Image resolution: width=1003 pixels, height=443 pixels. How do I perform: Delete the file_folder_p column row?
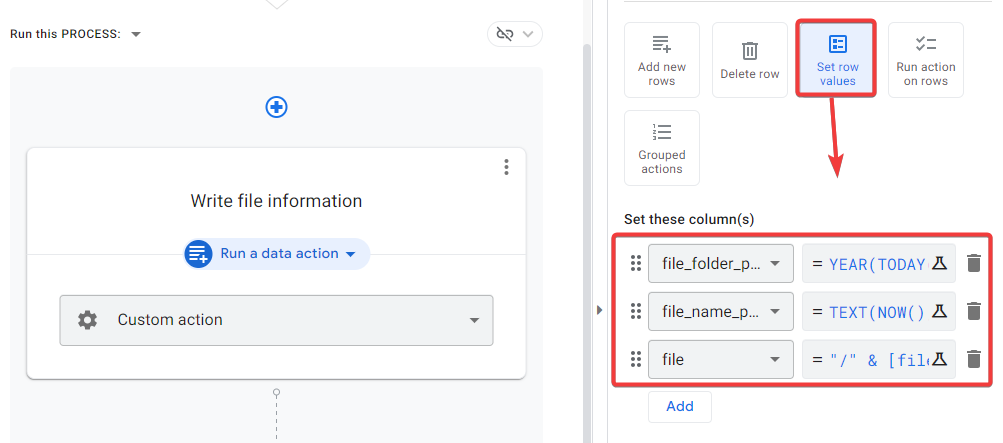(974, 264)
